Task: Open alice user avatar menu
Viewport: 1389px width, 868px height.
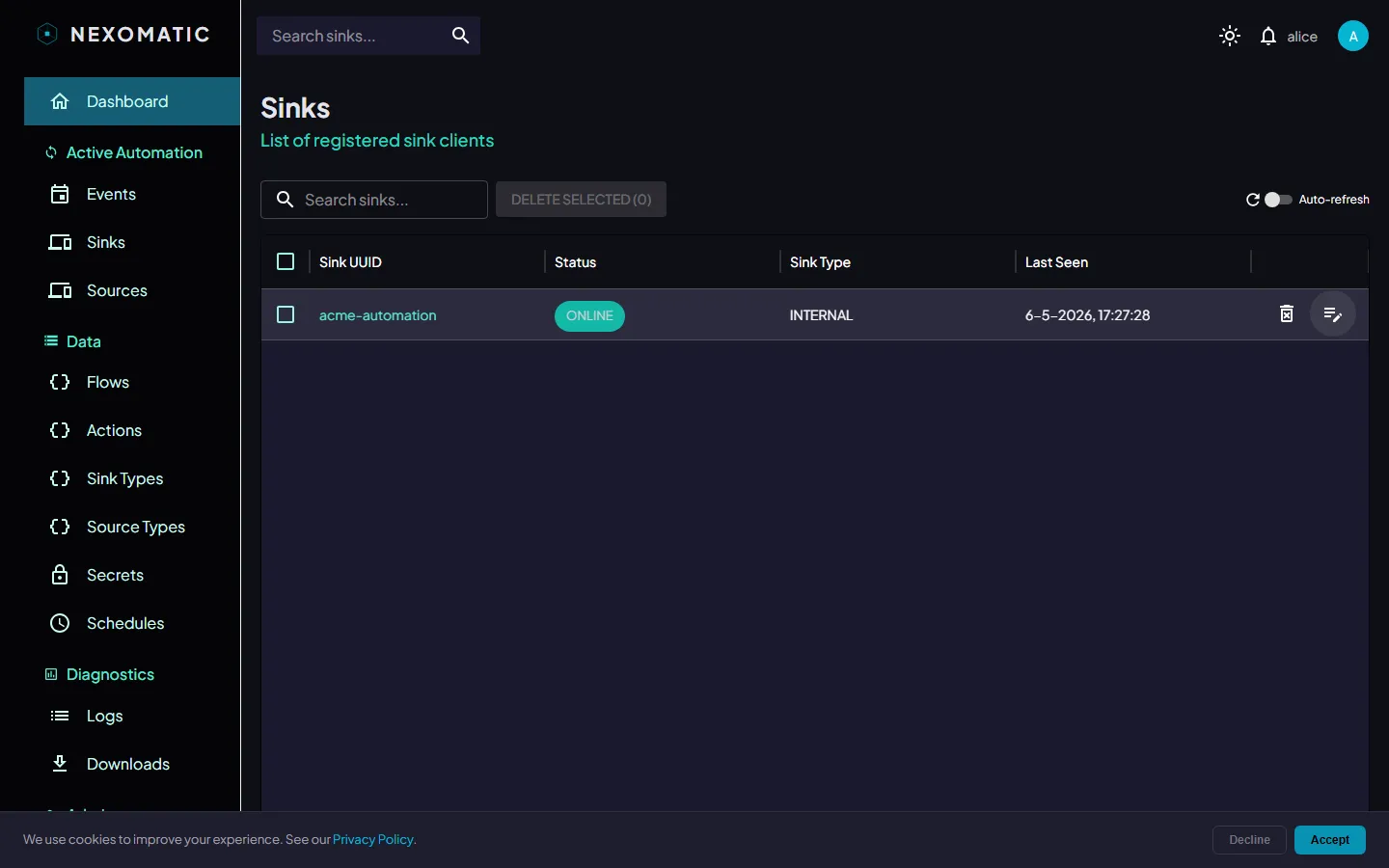Action: click(x=1353, y=36)
